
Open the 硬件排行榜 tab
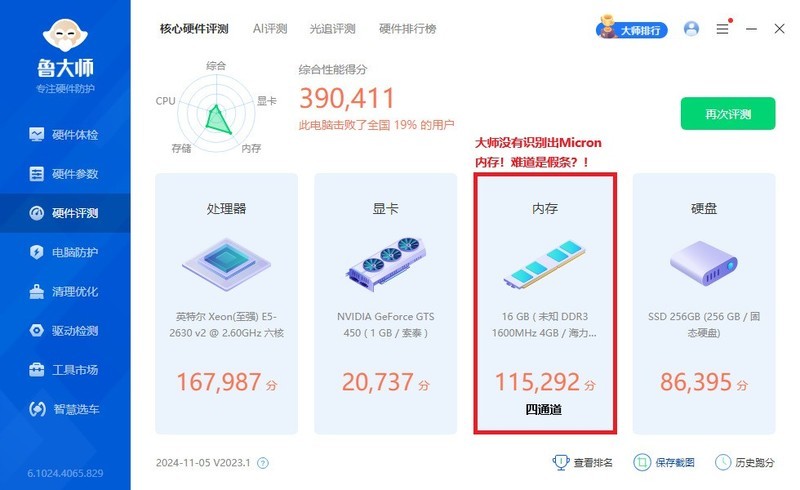(x=408, y=29)
